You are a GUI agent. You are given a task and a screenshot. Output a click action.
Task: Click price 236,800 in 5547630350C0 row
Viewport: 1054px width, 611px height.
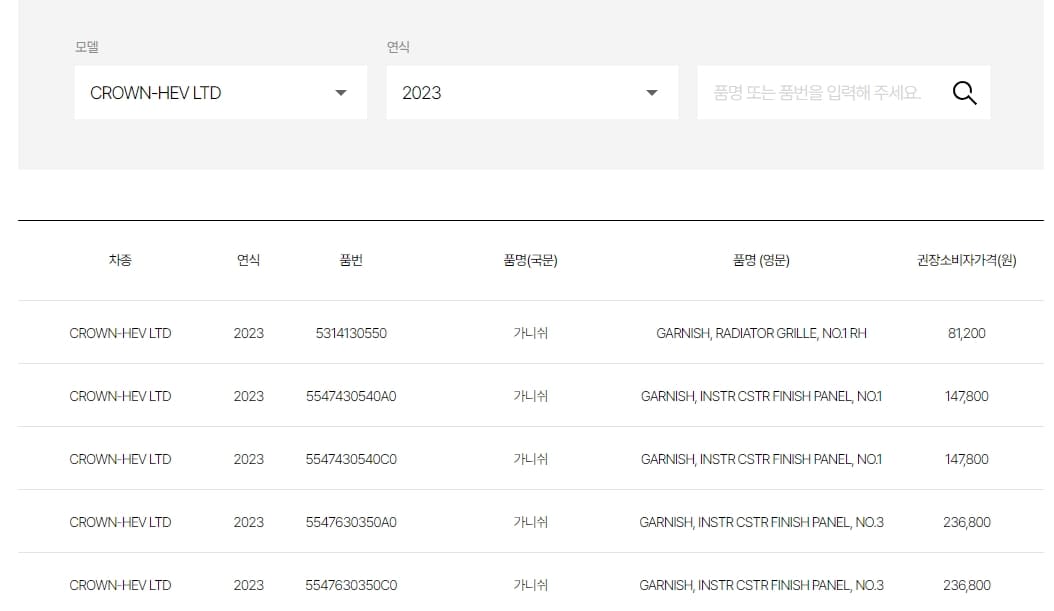pos(967,585)
